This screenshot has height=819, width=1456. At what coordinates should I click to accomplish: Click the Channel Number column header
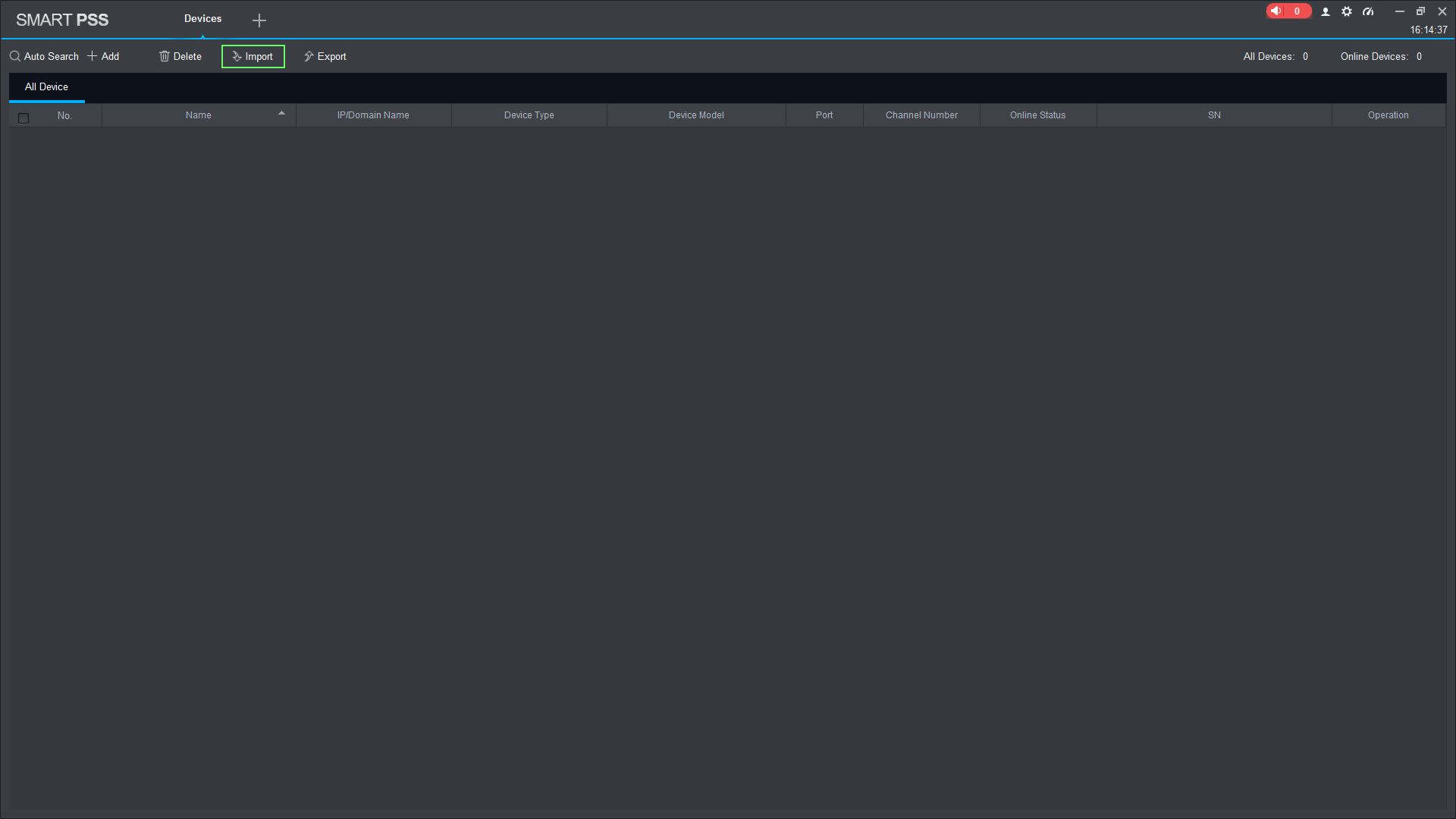[x=921, y=115]
